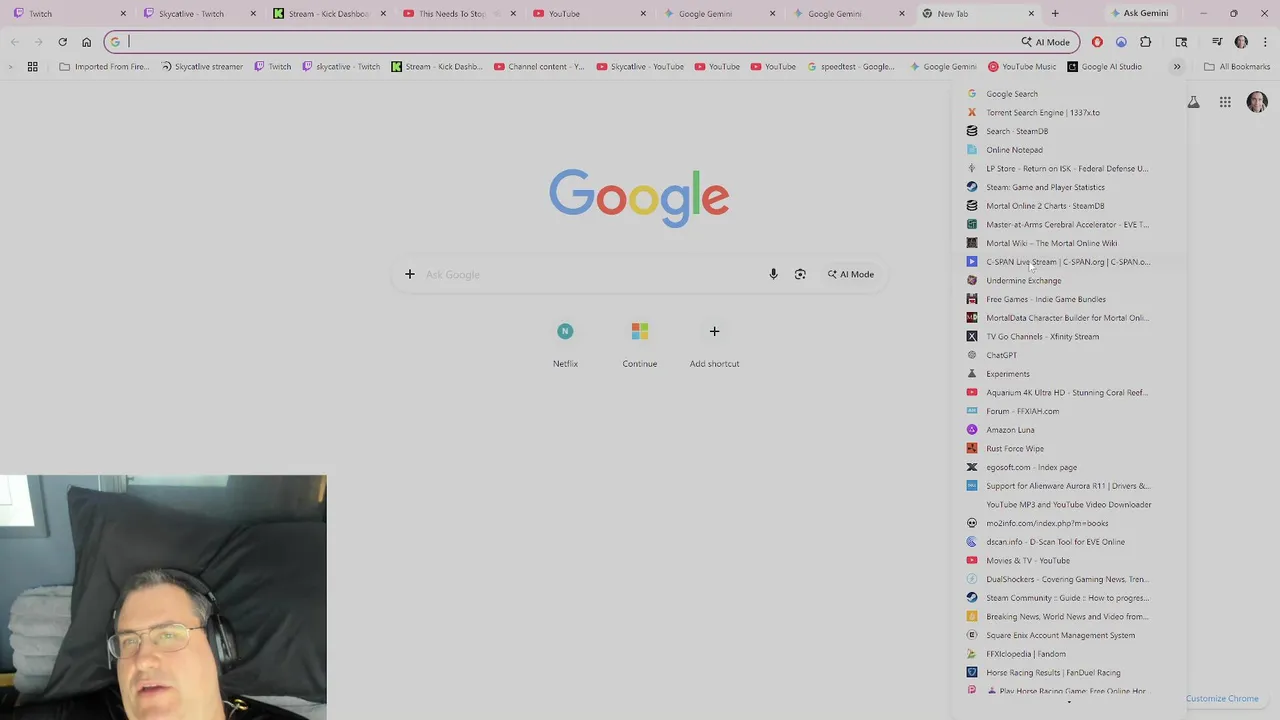Open ChatGPT bookmark entry

(x=1068, y=355)
